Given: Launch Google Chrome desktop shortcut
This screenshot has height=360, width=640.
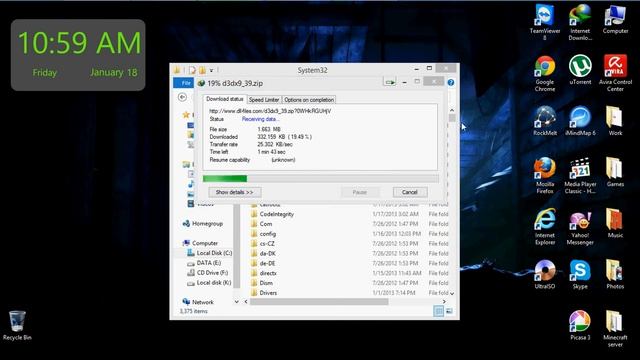Looking at the screenshot, I should point(544,74).
